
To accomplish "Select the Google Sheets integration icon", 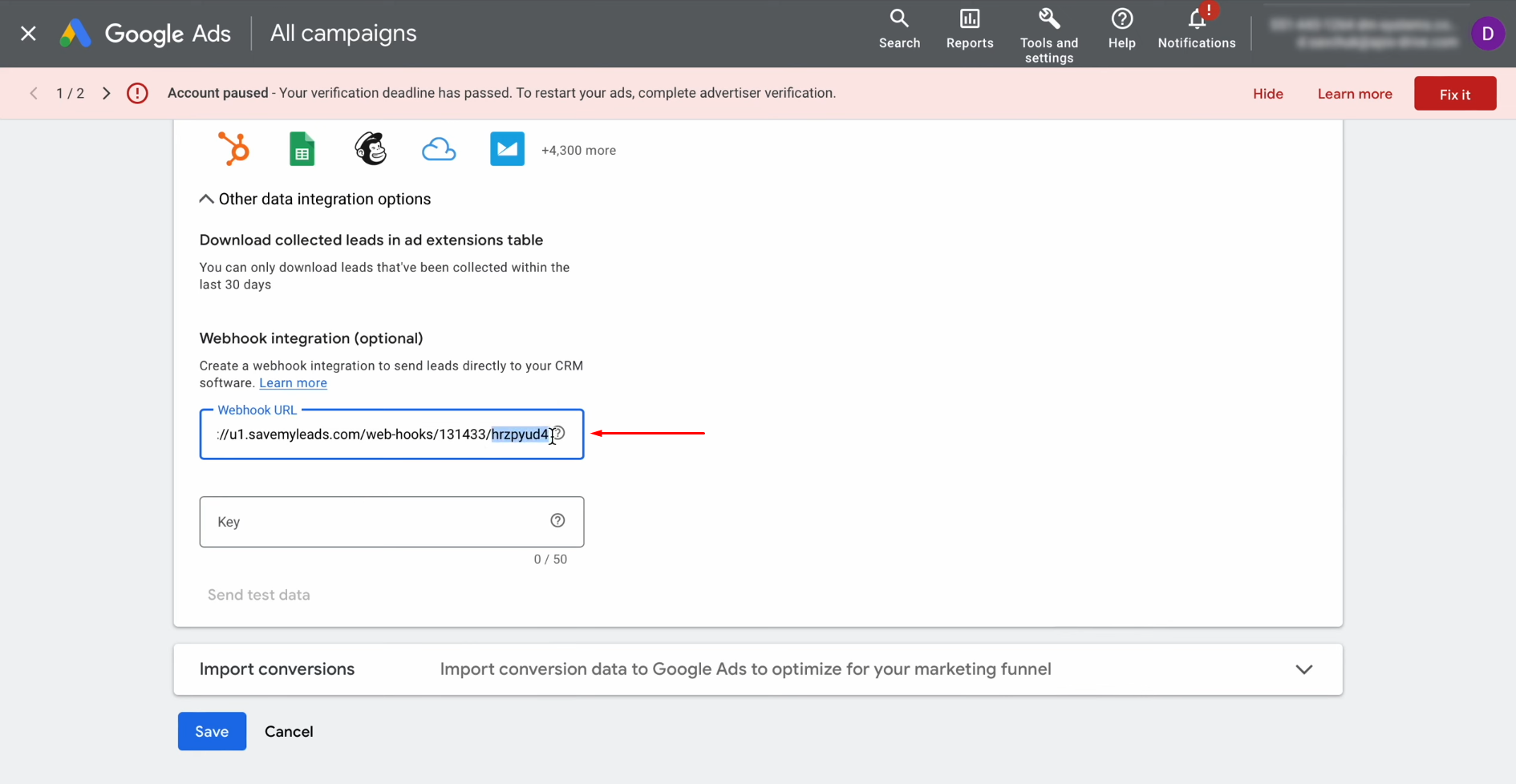I will point(302,149).
